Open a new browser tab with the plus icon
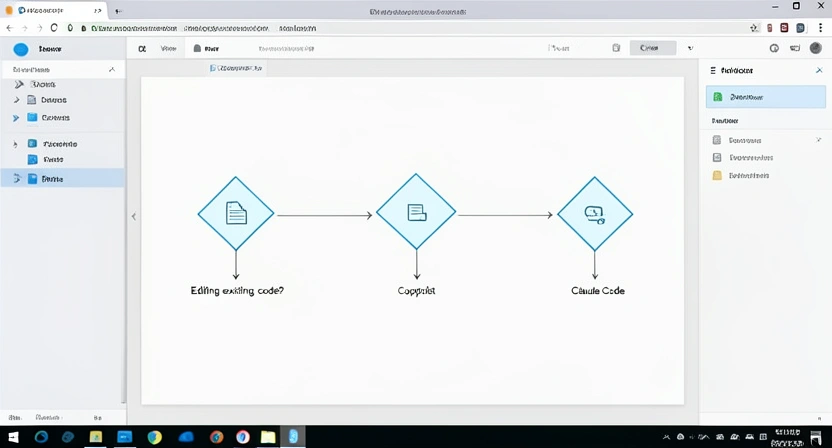 point(118,11)
